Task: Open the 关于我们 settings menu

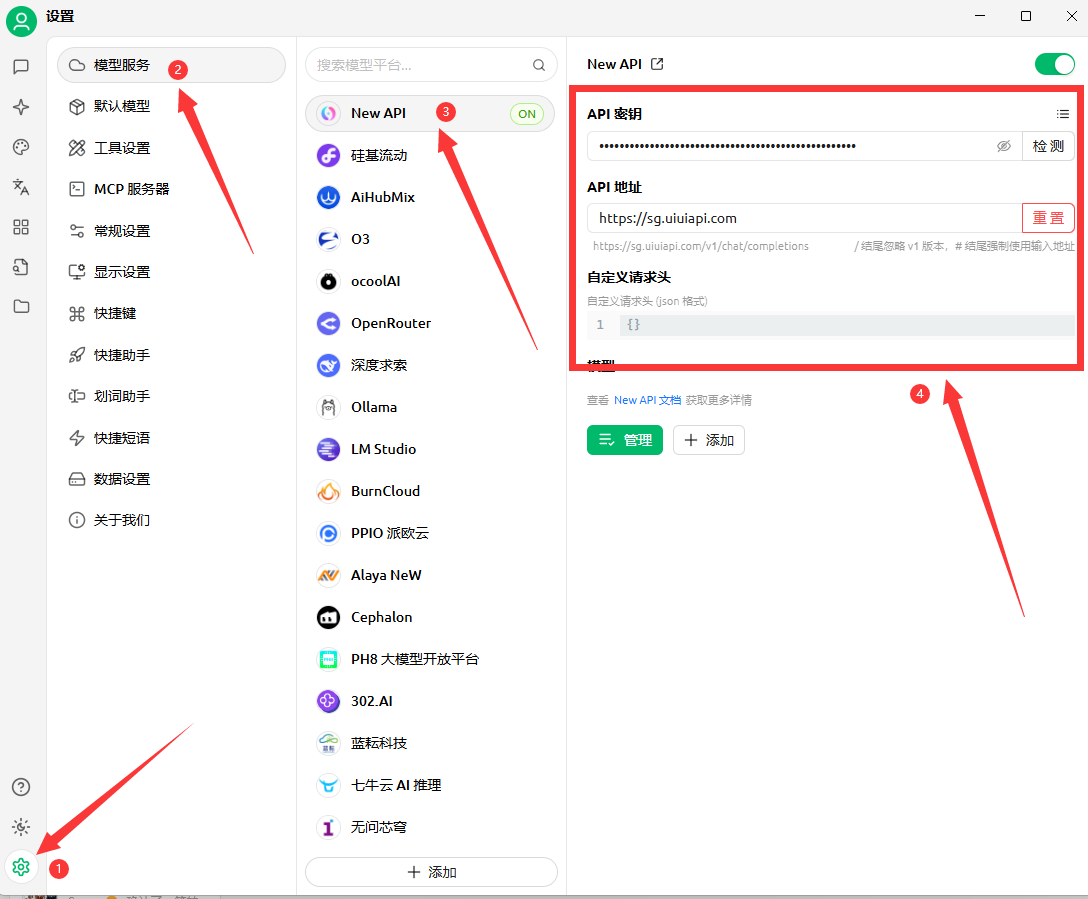Action: [x=171, y=520]
